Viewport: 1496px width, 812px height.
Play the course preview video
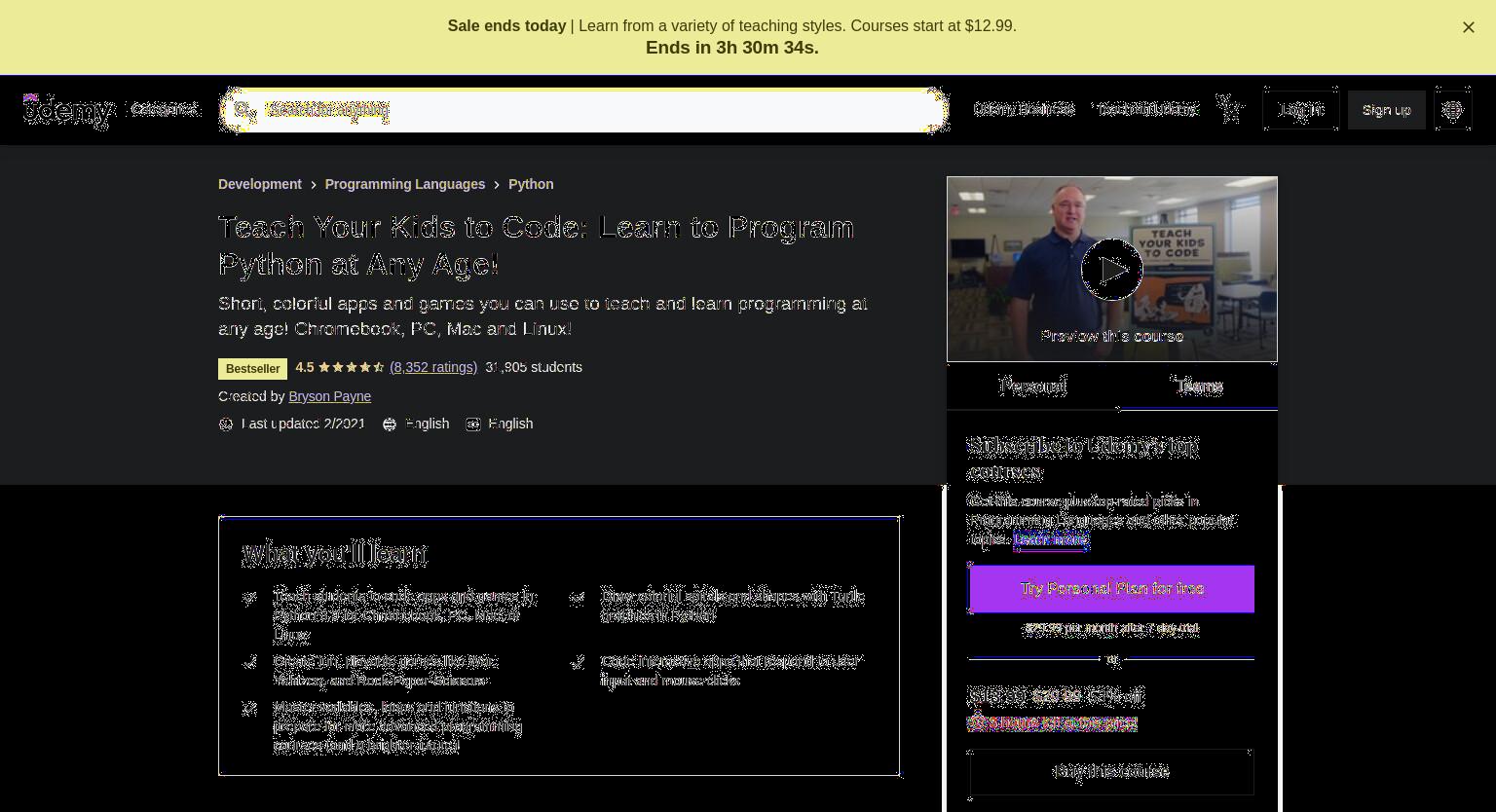coord(1112,270)
